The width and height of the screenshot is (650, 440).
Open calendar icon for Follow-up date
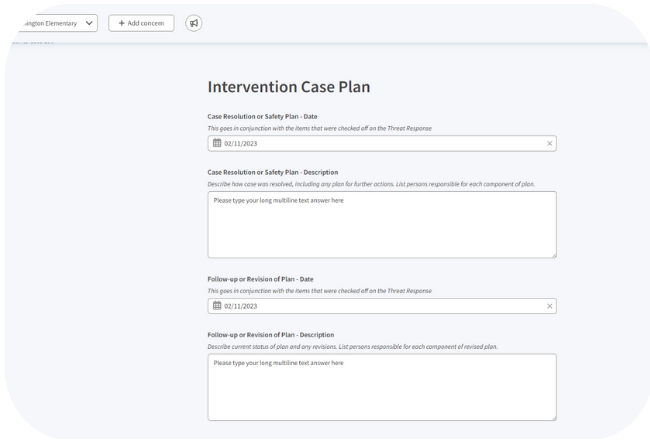(217, 306)
